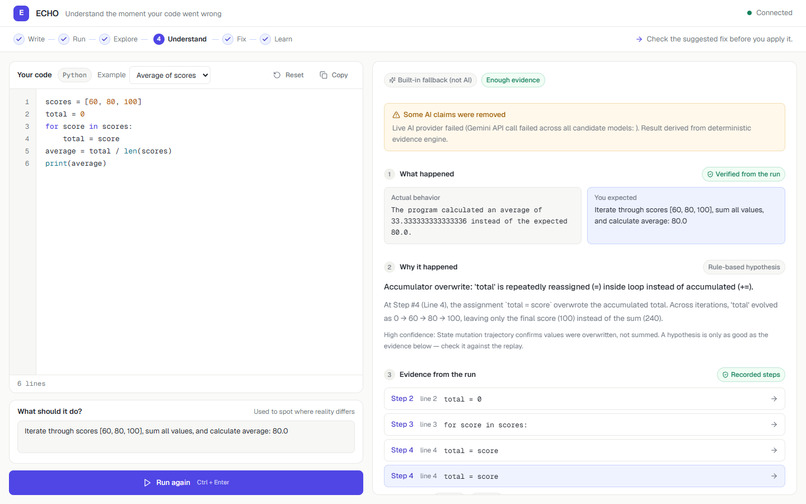This screenshot has width=806, height=504.
Task: Open Step 2 row arrow icon
Action: click(x=774, y=399)
